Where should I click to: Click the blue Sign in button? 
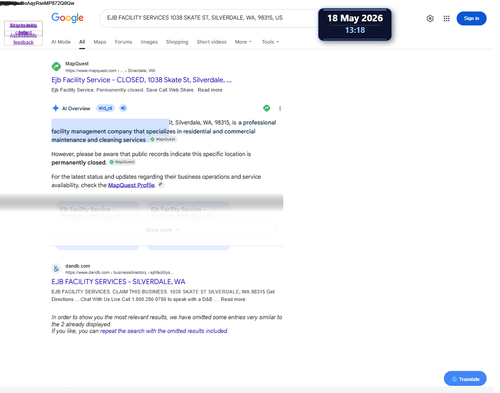pyautogui.click(x=471, y=18)
